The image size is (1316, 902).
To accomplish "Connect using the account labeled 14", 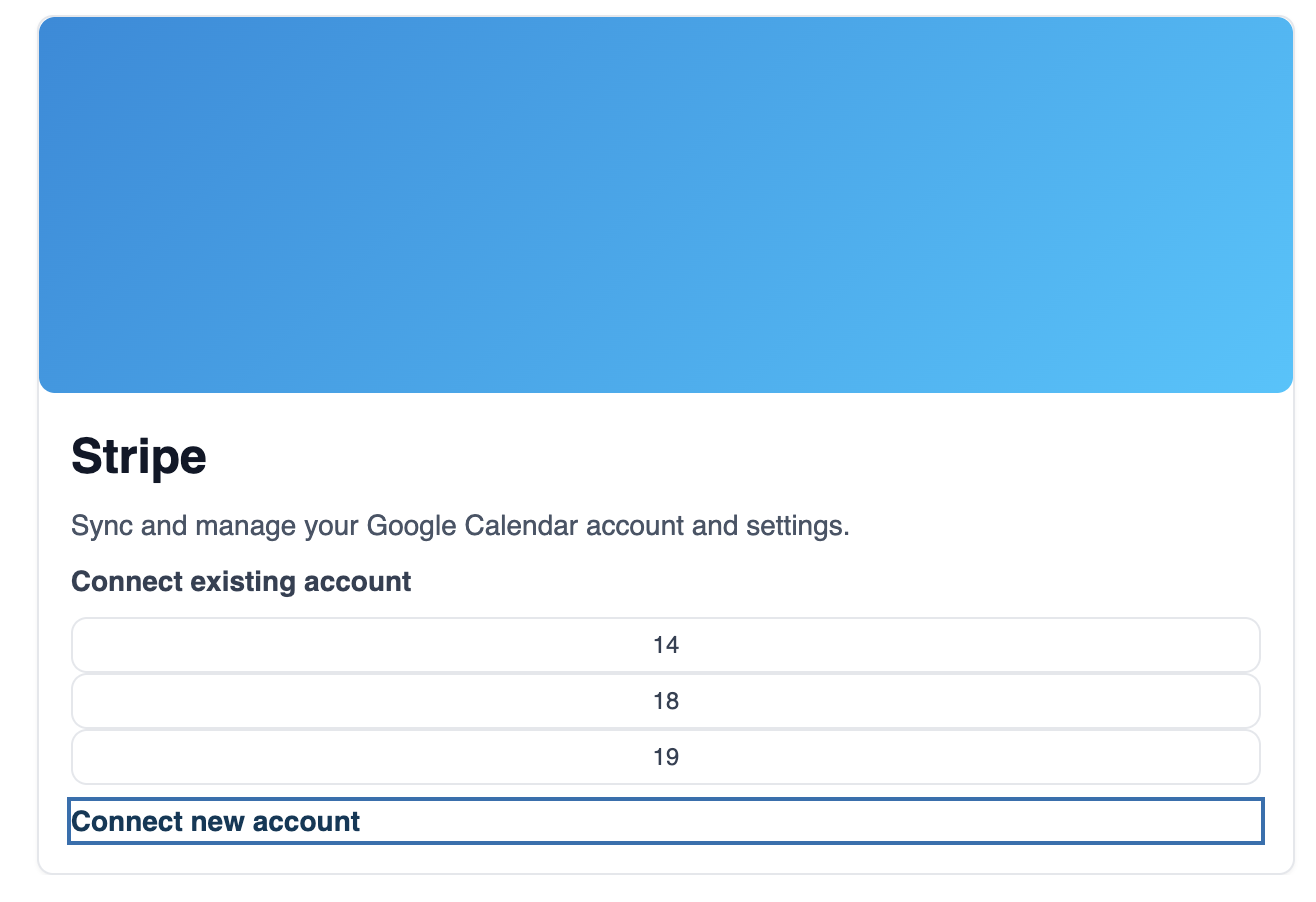I will 665,645.
